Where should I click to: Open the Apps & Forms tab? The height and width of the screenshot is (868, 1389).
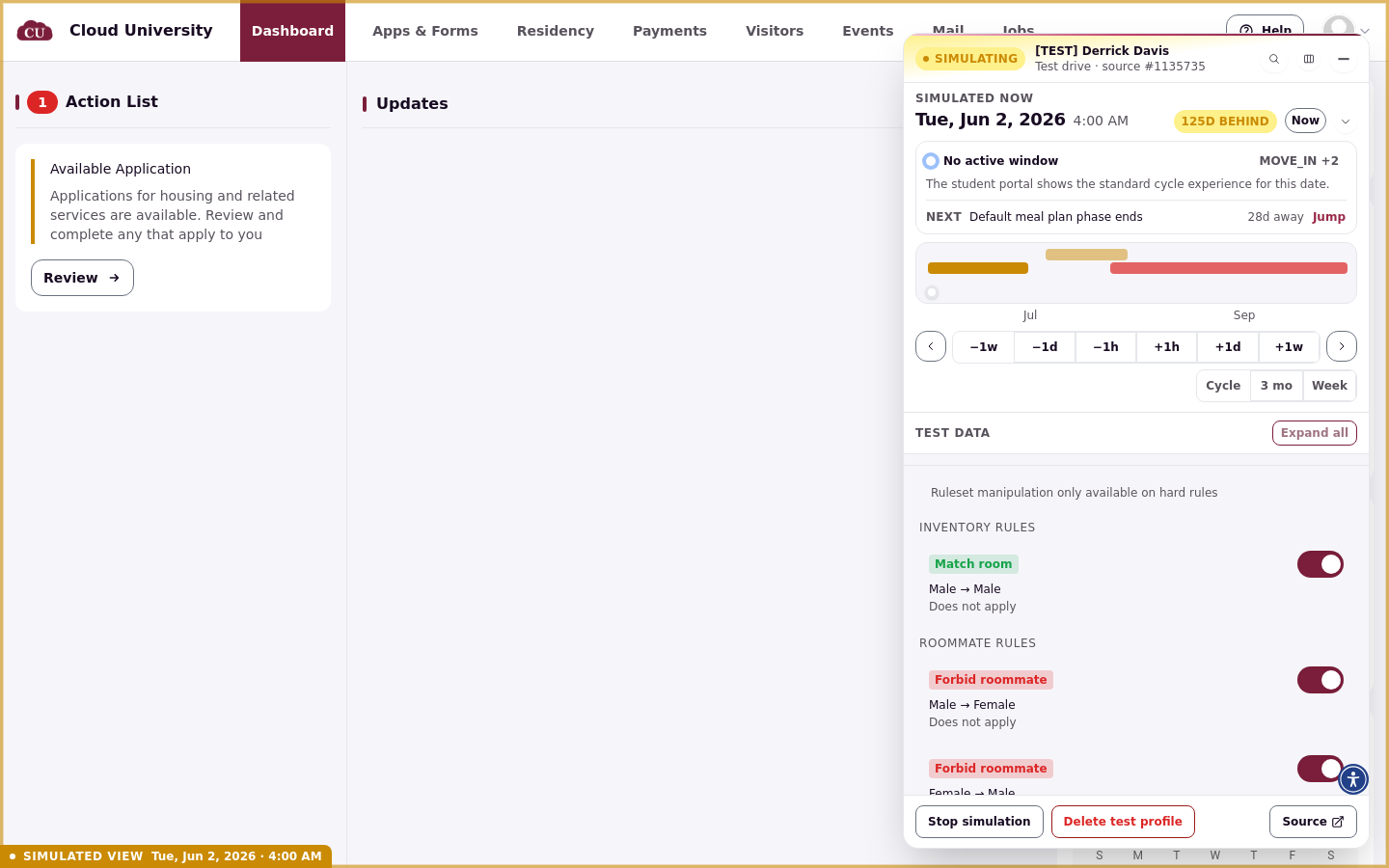(425, 31)
